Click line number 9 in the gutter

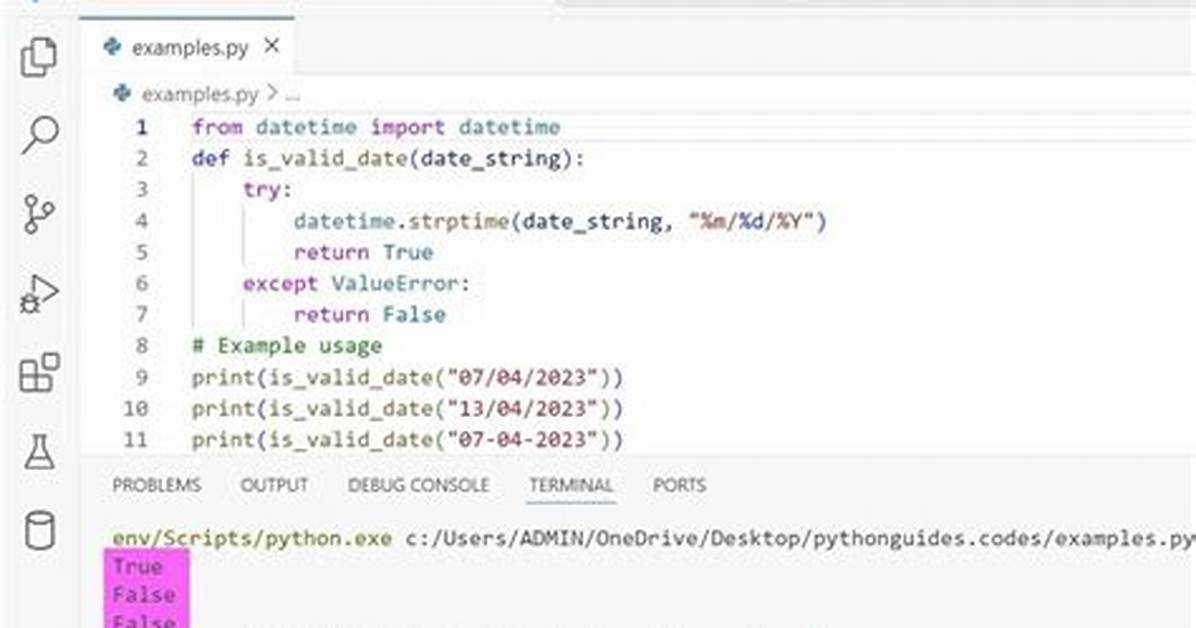[x=142, y=377]
